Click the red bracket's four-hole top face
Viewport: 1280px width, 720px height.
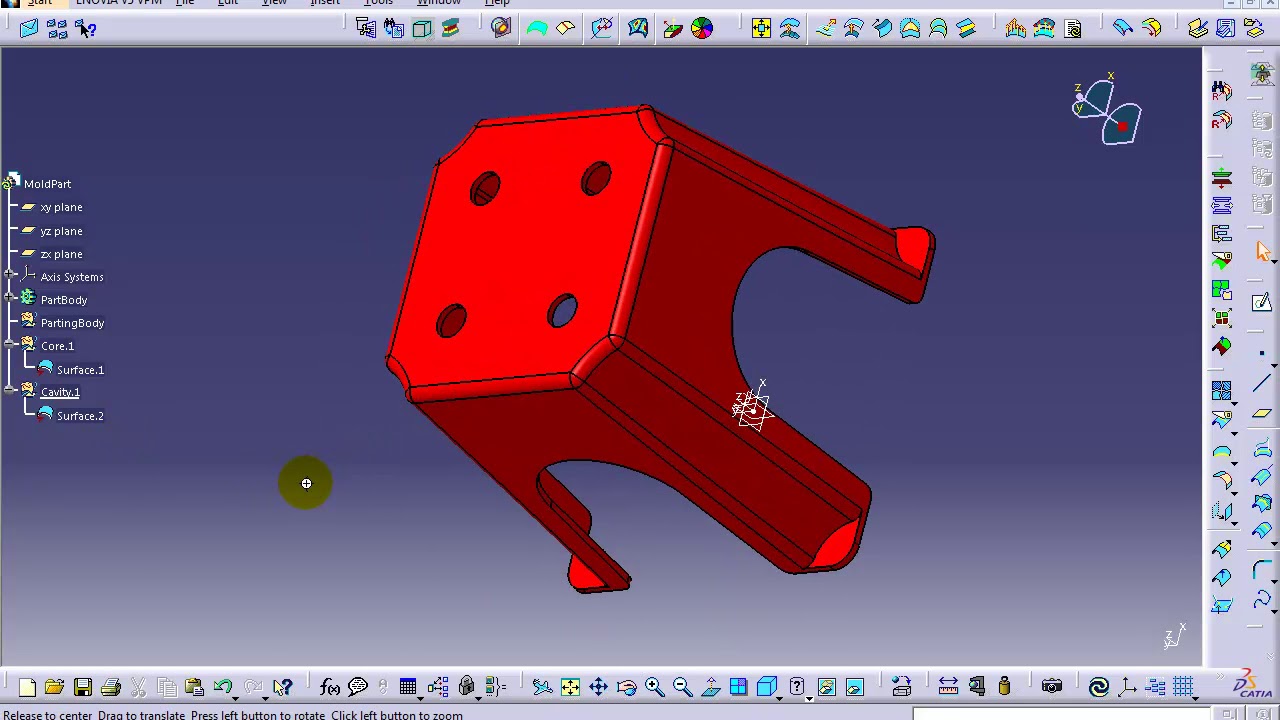point(525,250)
